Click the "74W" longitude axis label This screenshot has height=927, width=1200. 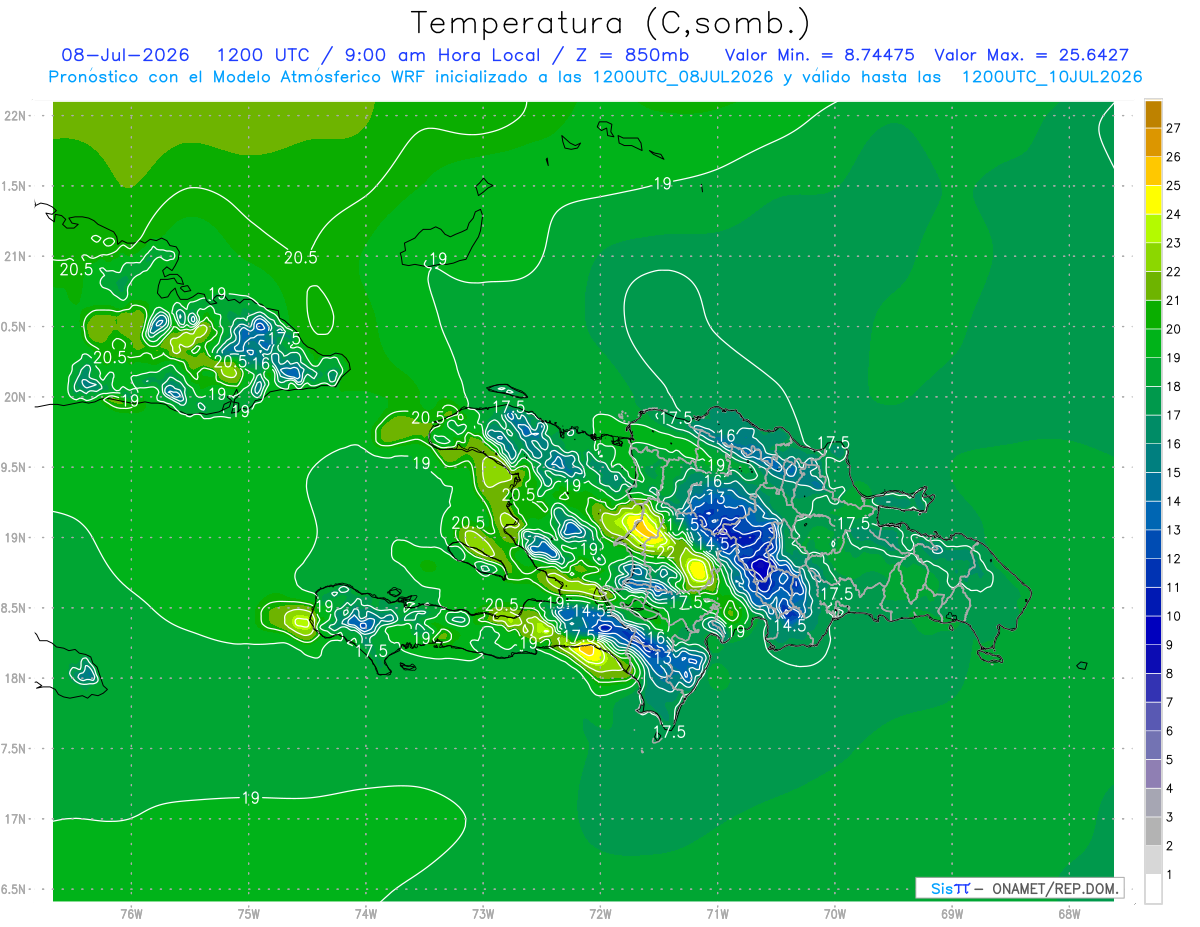(x=366, y=913)
